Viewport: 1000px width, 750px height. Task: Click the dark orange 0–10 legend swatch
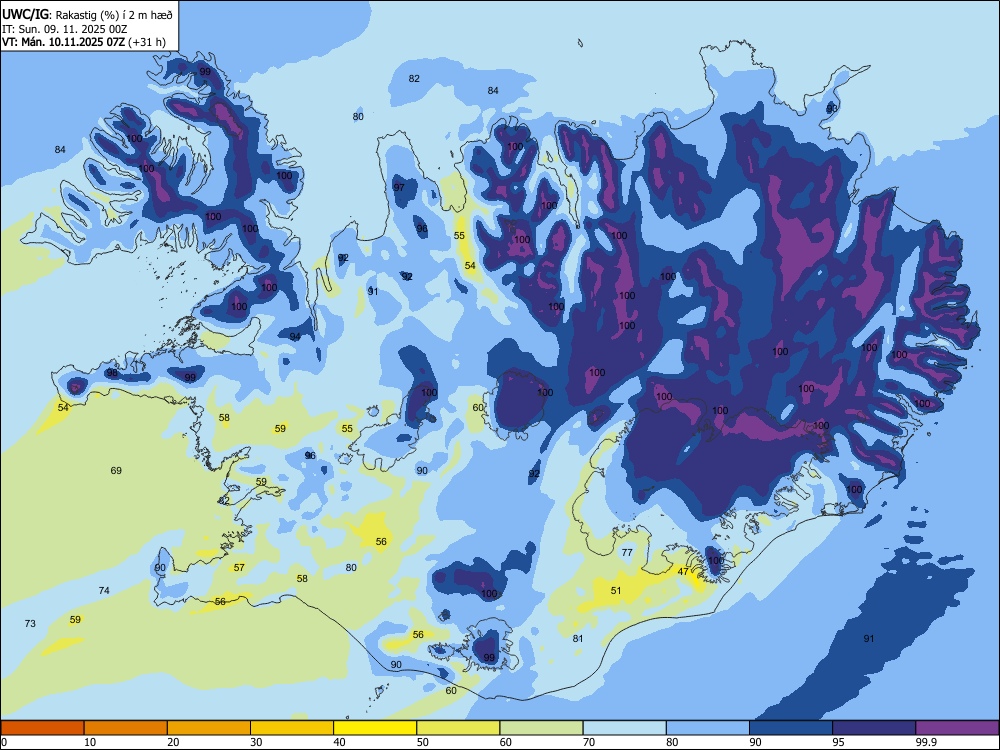(42, 728)
